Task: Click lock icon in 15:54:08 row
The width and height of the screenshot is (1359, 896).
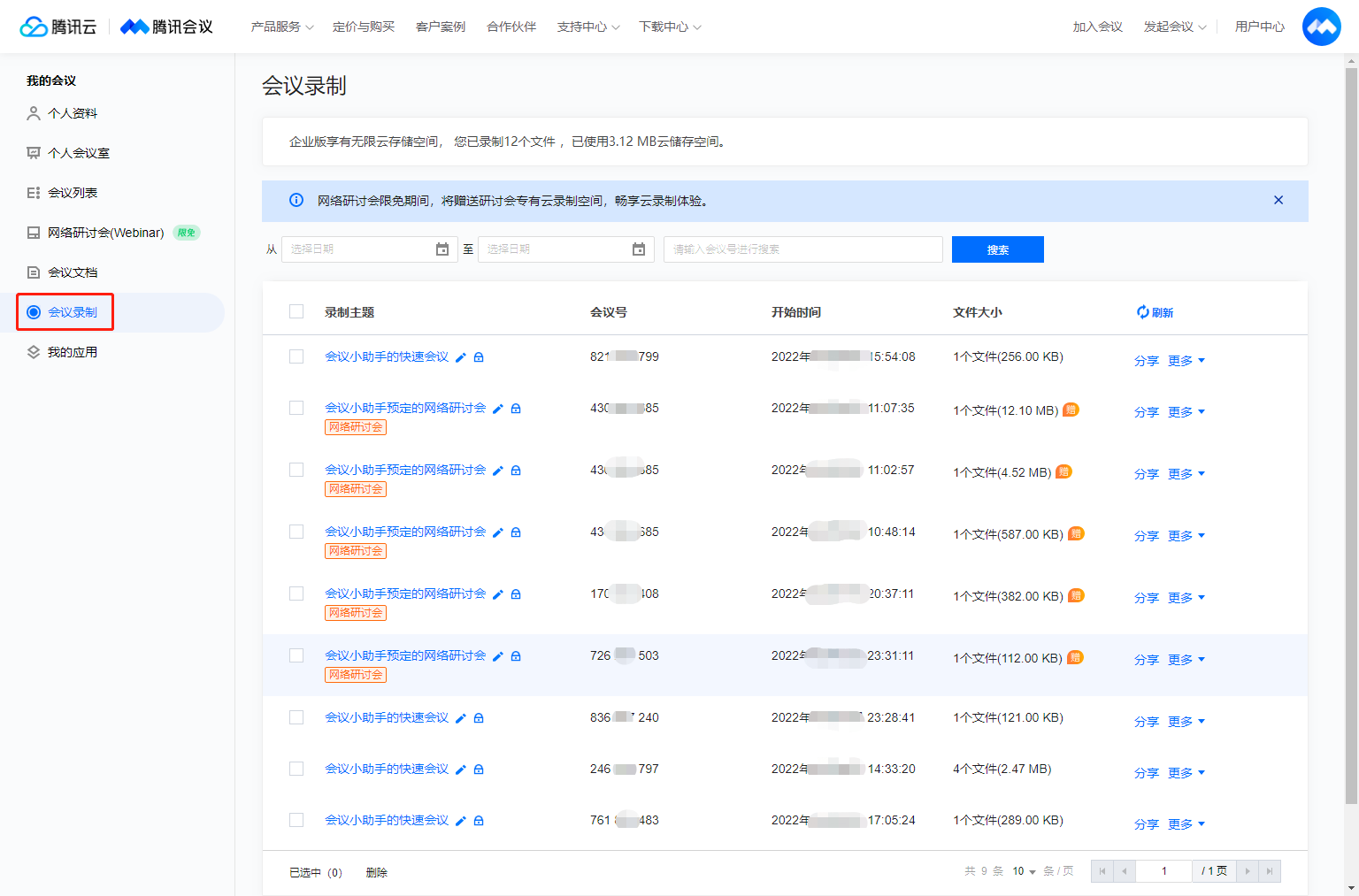Action: tap(479, 357)
